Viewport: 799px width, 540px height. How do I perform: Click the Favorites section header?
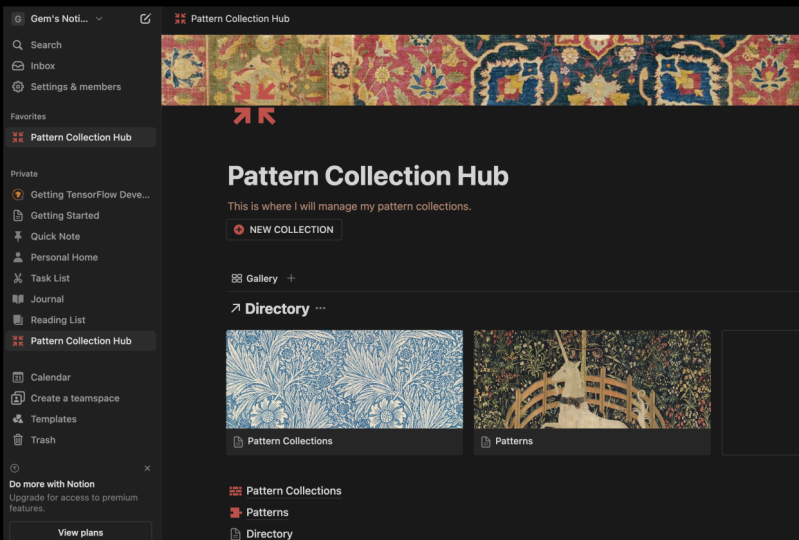pos(28,117)
